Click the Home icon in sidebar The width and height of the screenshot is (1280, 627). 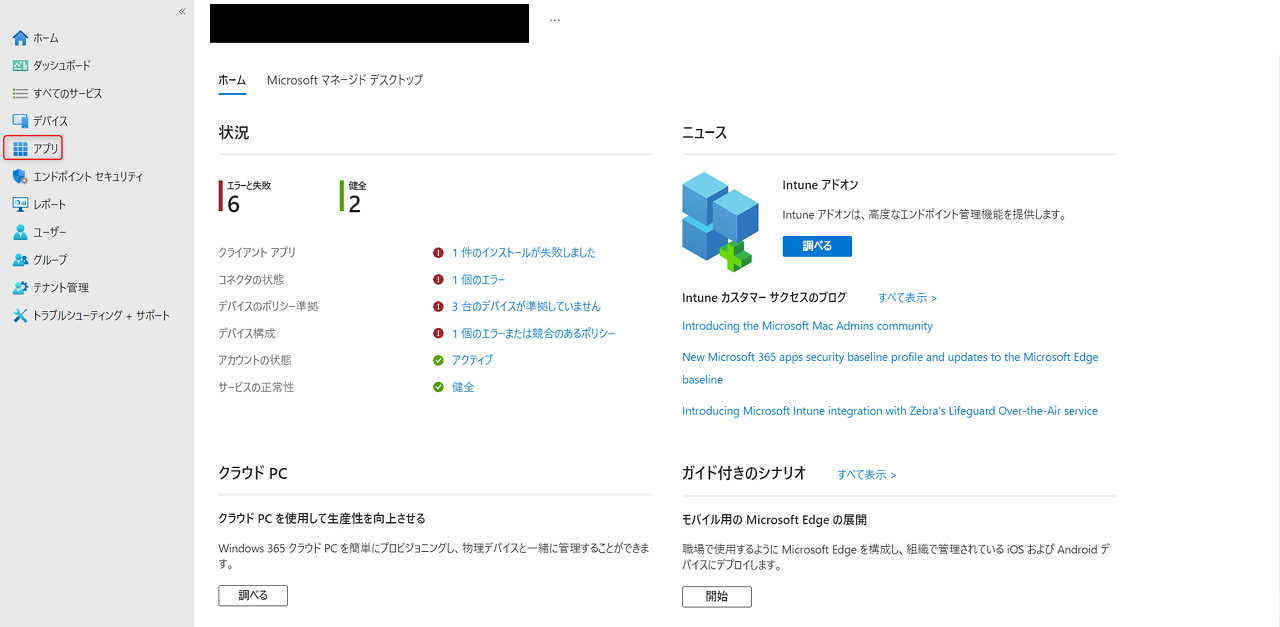pos(20,38)
